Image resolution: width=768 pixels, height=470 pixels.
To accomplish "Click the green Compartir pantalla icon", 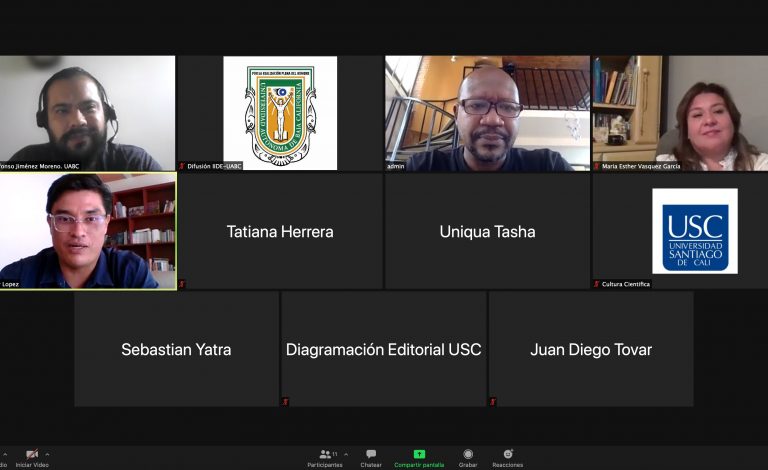I will [x=419, y=454].
